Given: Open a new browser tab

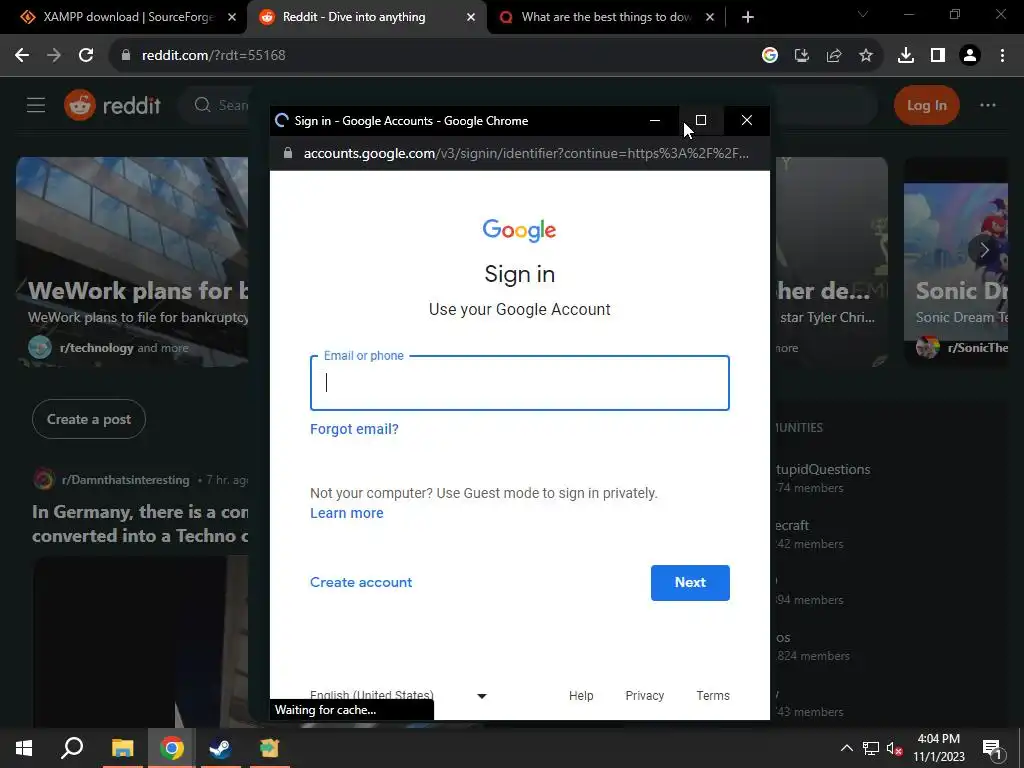Looking at the screenshot, I should click(748, 17).
